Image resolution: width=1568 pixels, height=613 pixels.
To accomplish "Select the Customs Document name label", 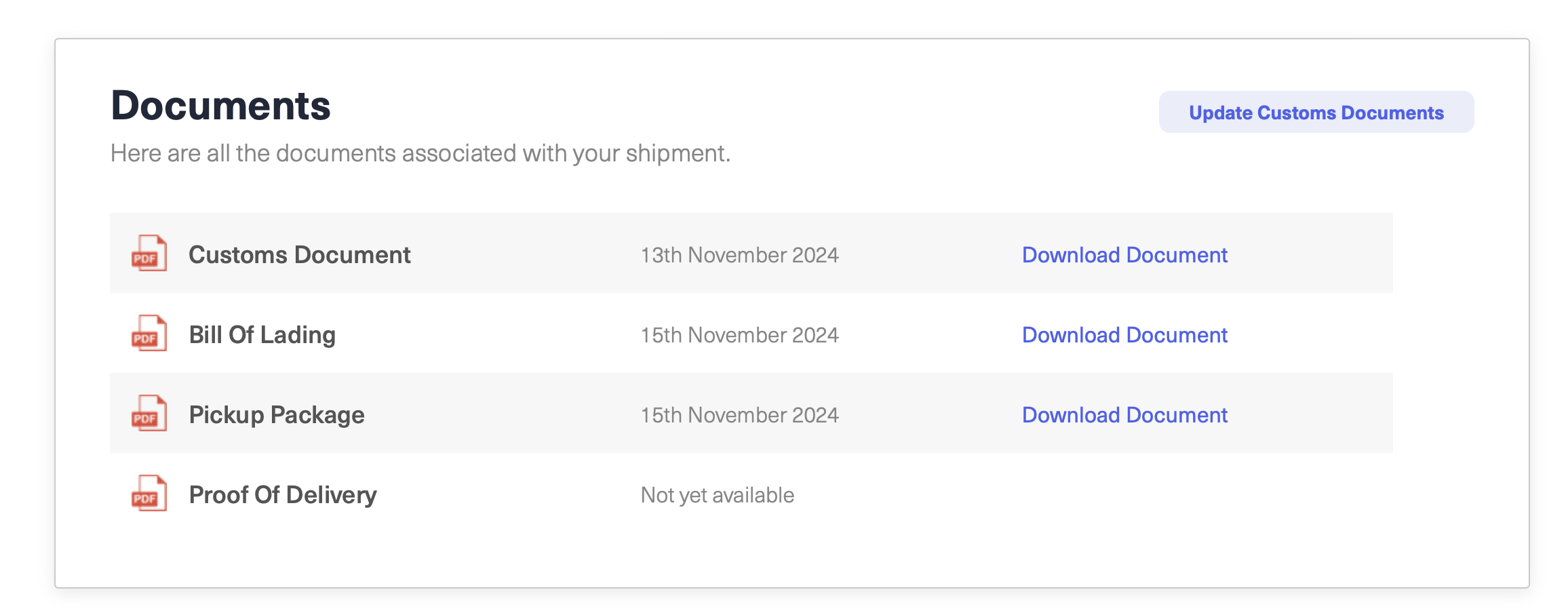I will coord(299,255).
